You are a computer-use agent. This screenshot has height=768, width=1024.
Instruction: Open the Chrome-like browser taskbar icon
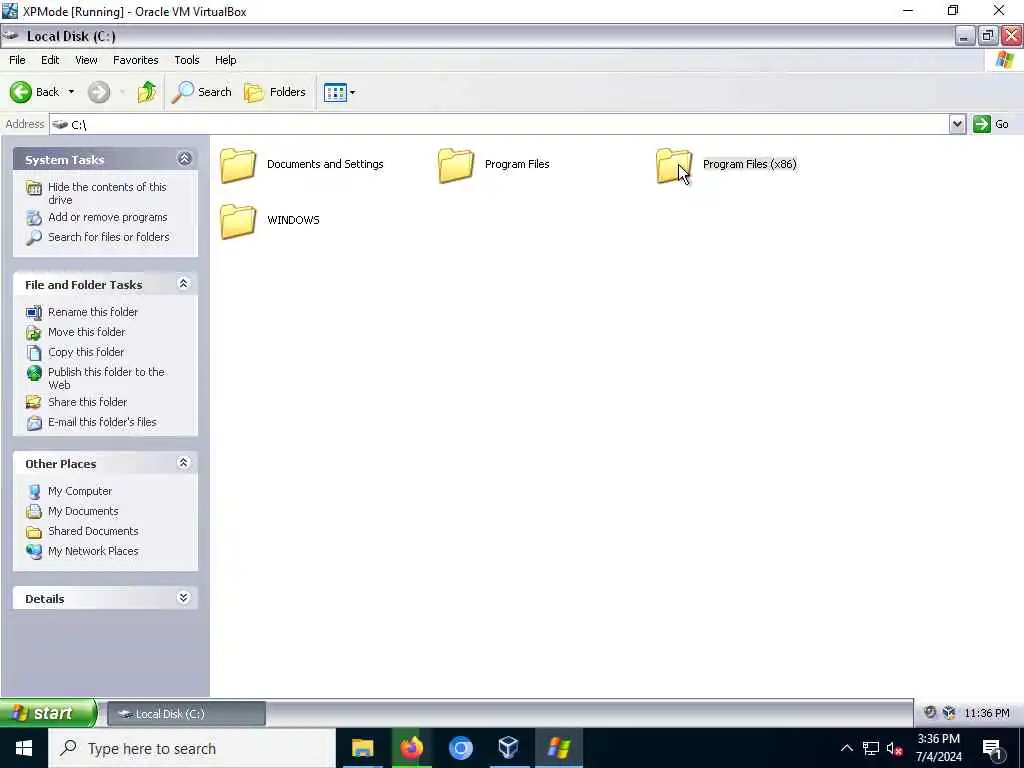[x=460, y=748]
